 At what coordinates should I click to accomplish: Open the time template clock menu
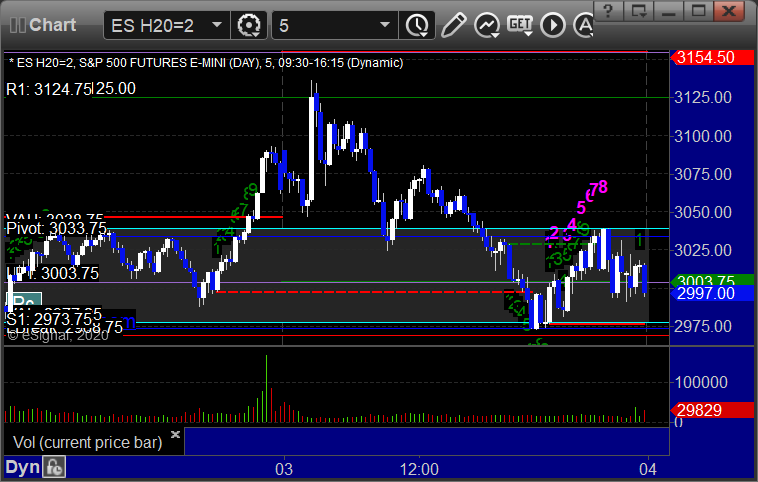pyautogui.click(x=417, y=25)
